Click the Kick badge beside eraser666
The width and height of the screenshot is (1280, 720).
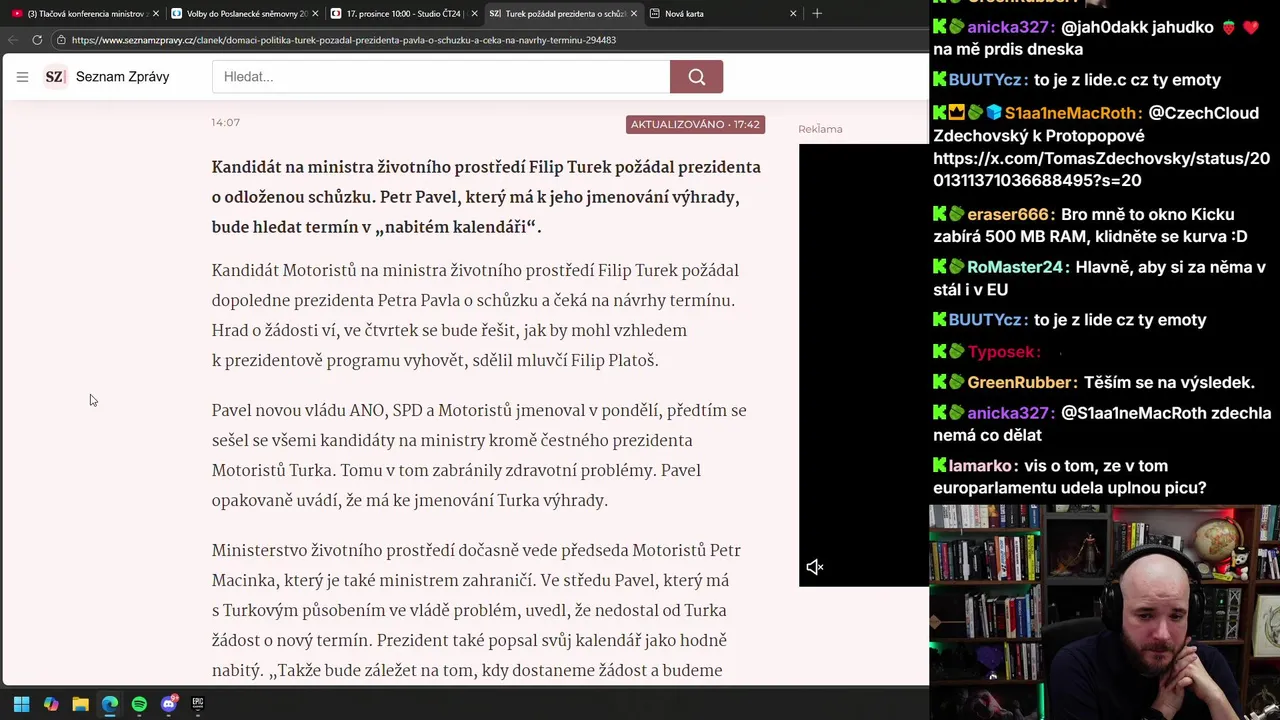[x=940, y=214]
